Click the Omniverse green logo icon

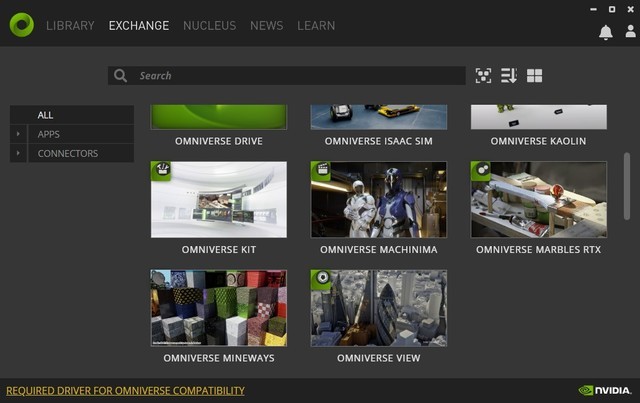click(22, 25)
